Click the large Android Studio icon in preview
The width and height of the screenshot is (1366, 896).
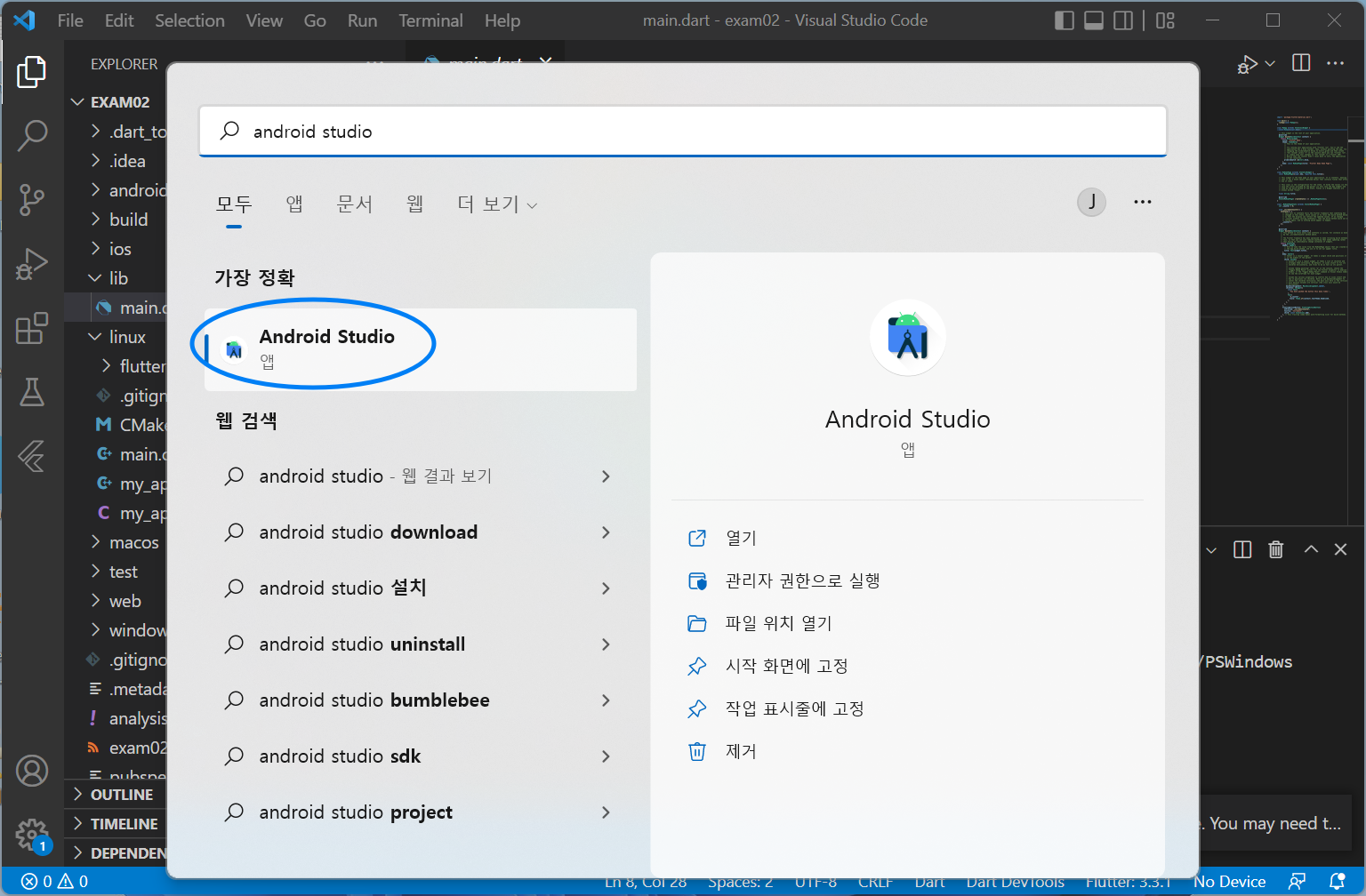pos(907,338)
